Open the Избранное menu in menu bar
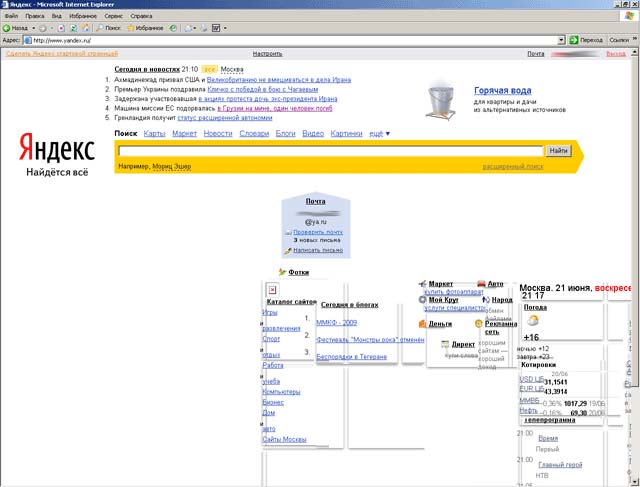Image resolution: width=640 pixels, height=487 pixels. [83, 16]
